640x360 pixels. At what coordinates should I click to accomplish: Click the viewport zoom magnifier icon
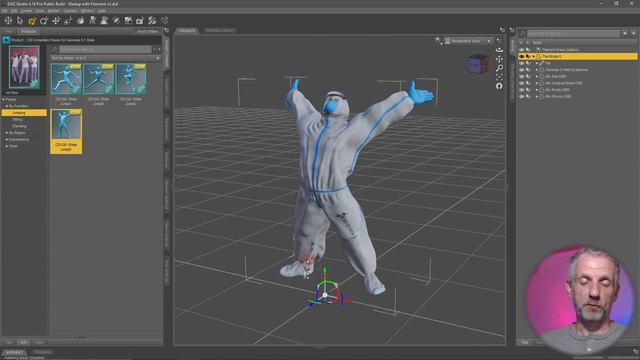[499, 68]
